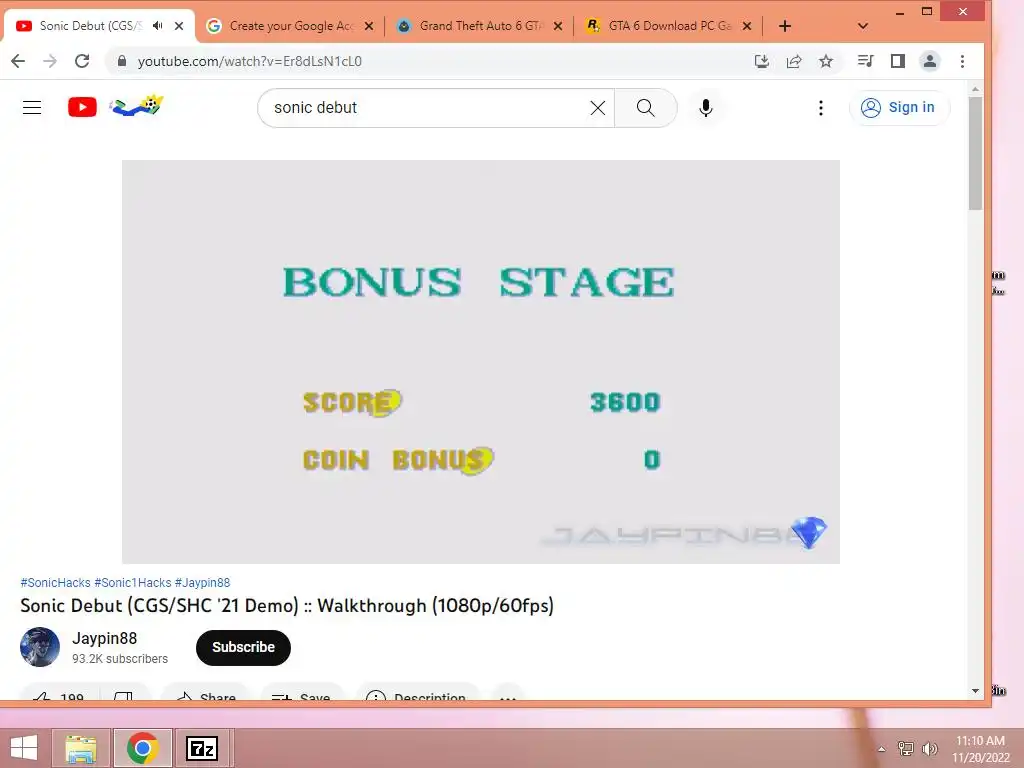Click the install app icon in address bar
Image resolution: width=1024 pixels, height=768 pixels.
761,61
